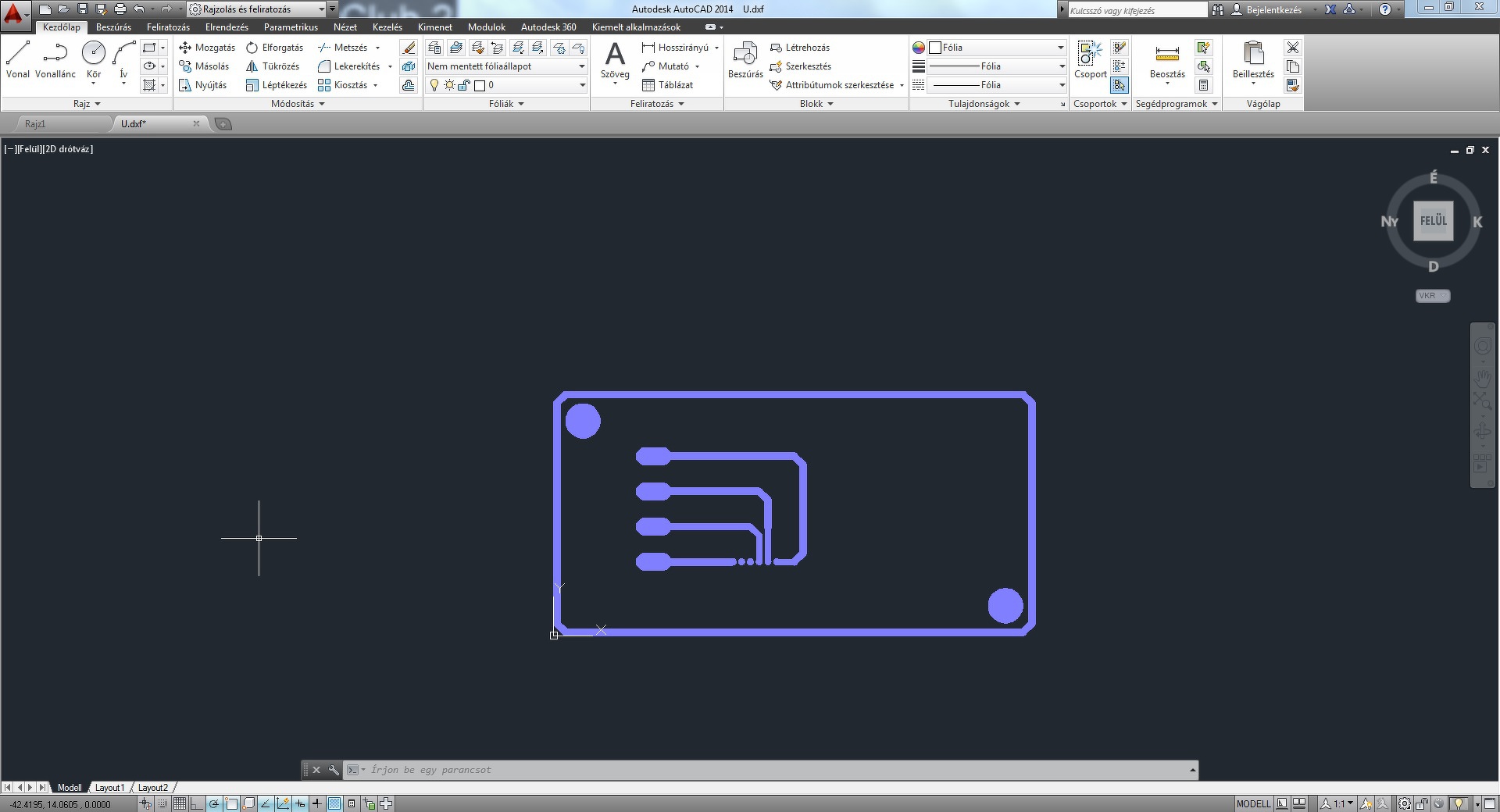Open the workspace dropdown Rajzolás és feliratozás
The width and height of the screenshot is (1500, 812).
click(x=258, y=9)
